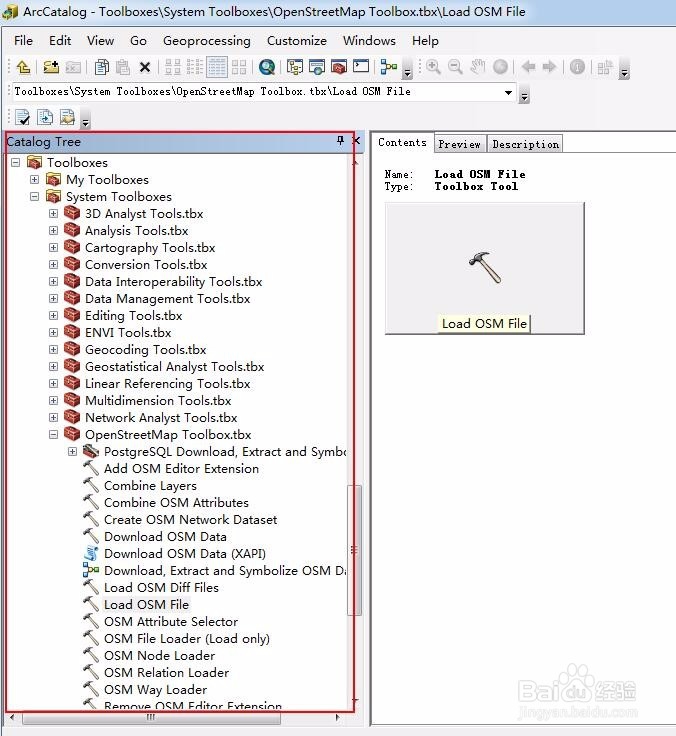Open the Search window icon

coord(317,67)
